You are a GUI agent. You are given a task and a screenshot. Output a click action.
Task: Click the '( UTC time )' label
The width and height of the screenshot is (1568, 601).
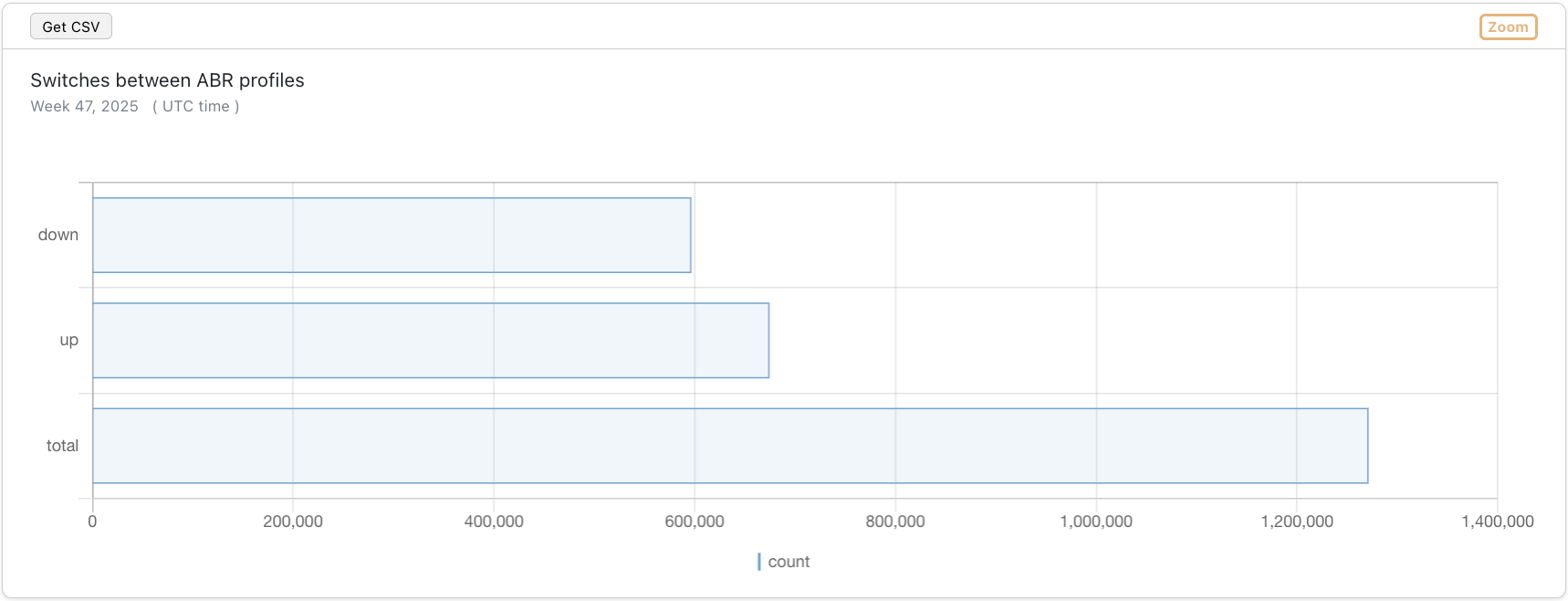click(x=195, y=106)
